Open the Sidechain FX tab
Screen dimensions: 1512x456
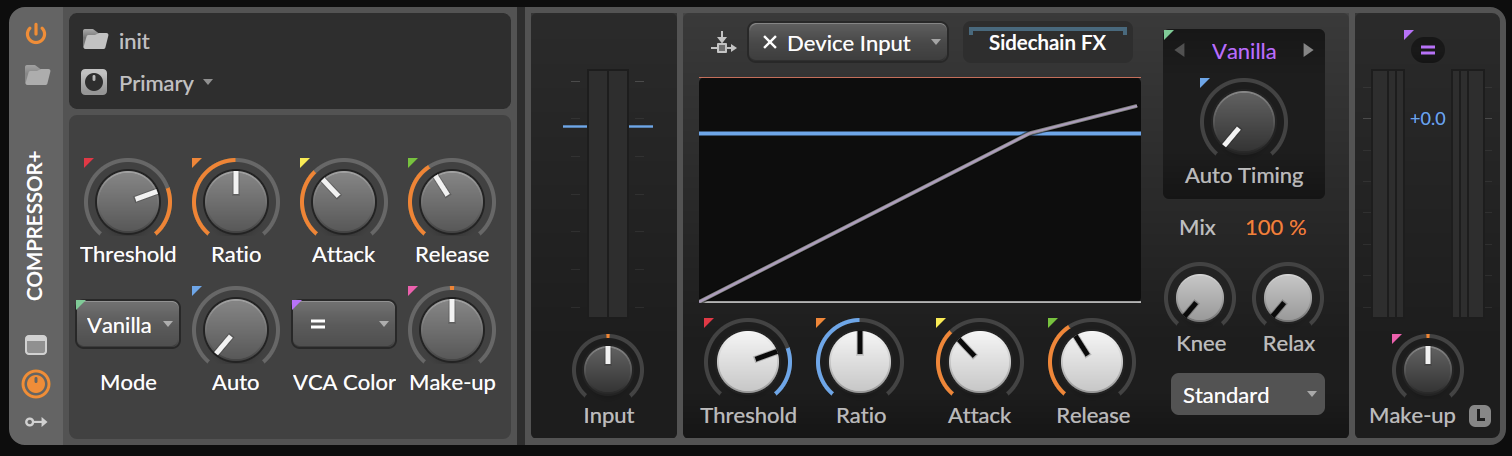[1047, 43]
